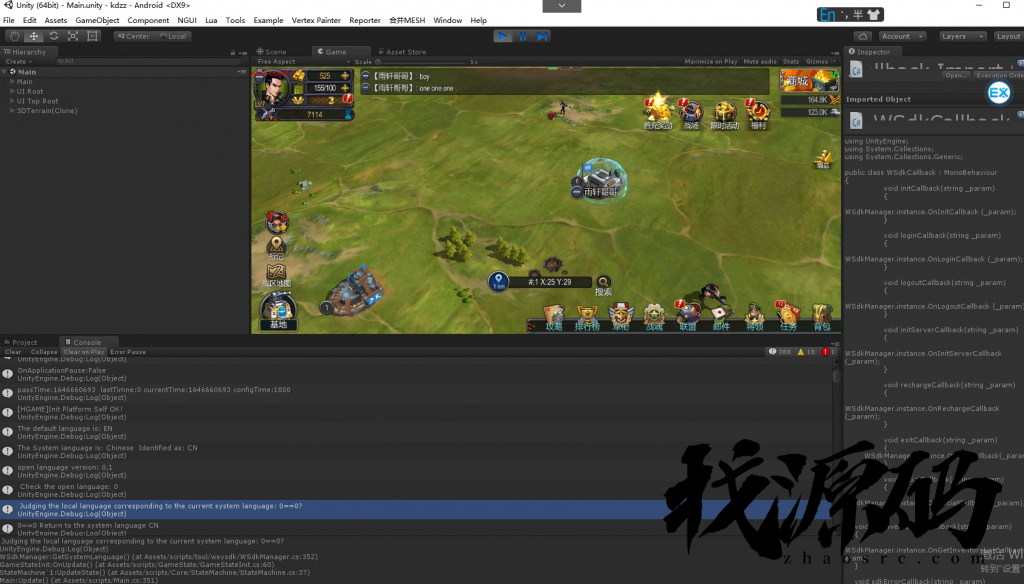Viewport: 1024px width, 584px height.
Task: Select the Scale tool in toolbar
Action: click(73, 37)
